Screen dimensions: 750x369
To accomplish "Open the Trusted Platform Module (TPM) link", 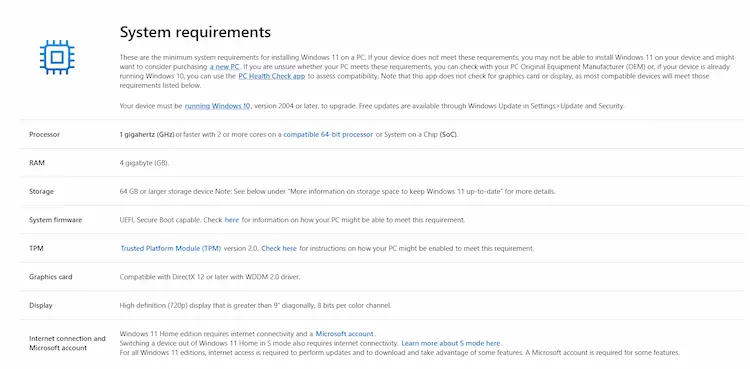I will point(170,249).
